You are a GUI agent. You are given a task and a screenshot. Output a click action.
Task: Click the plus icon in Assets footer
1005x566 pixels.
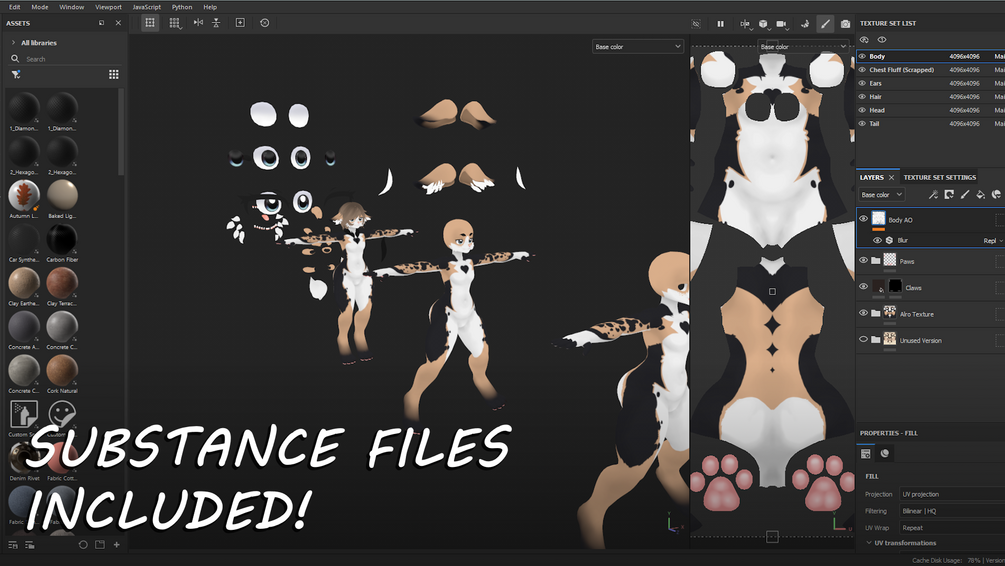pos(117,545)
